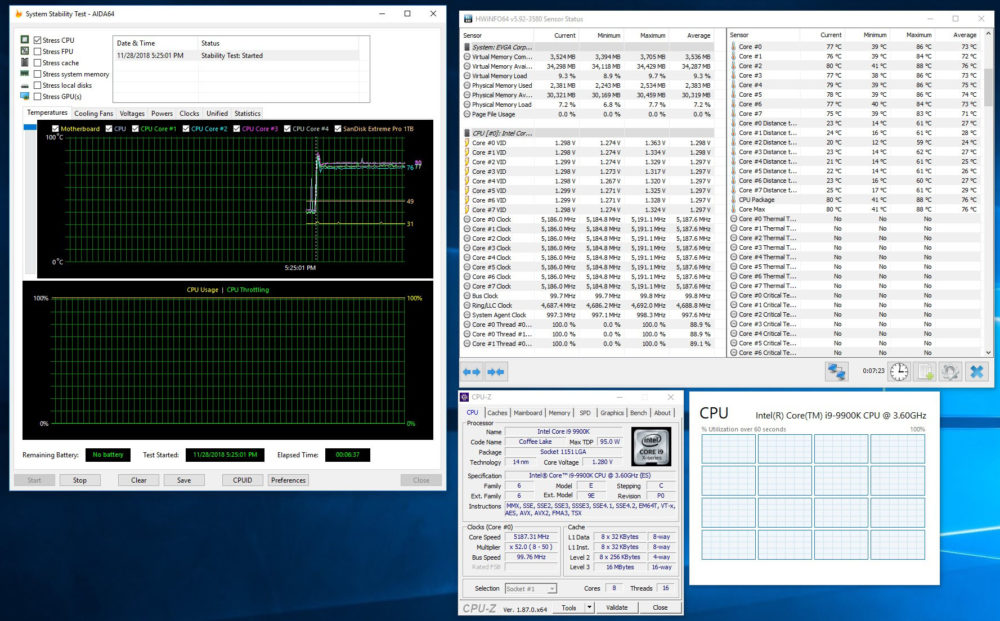The image size is (1000, 621).
Task: Toggle the CPU Core #1 graph checkbox
Action: (x=135, y=129)
